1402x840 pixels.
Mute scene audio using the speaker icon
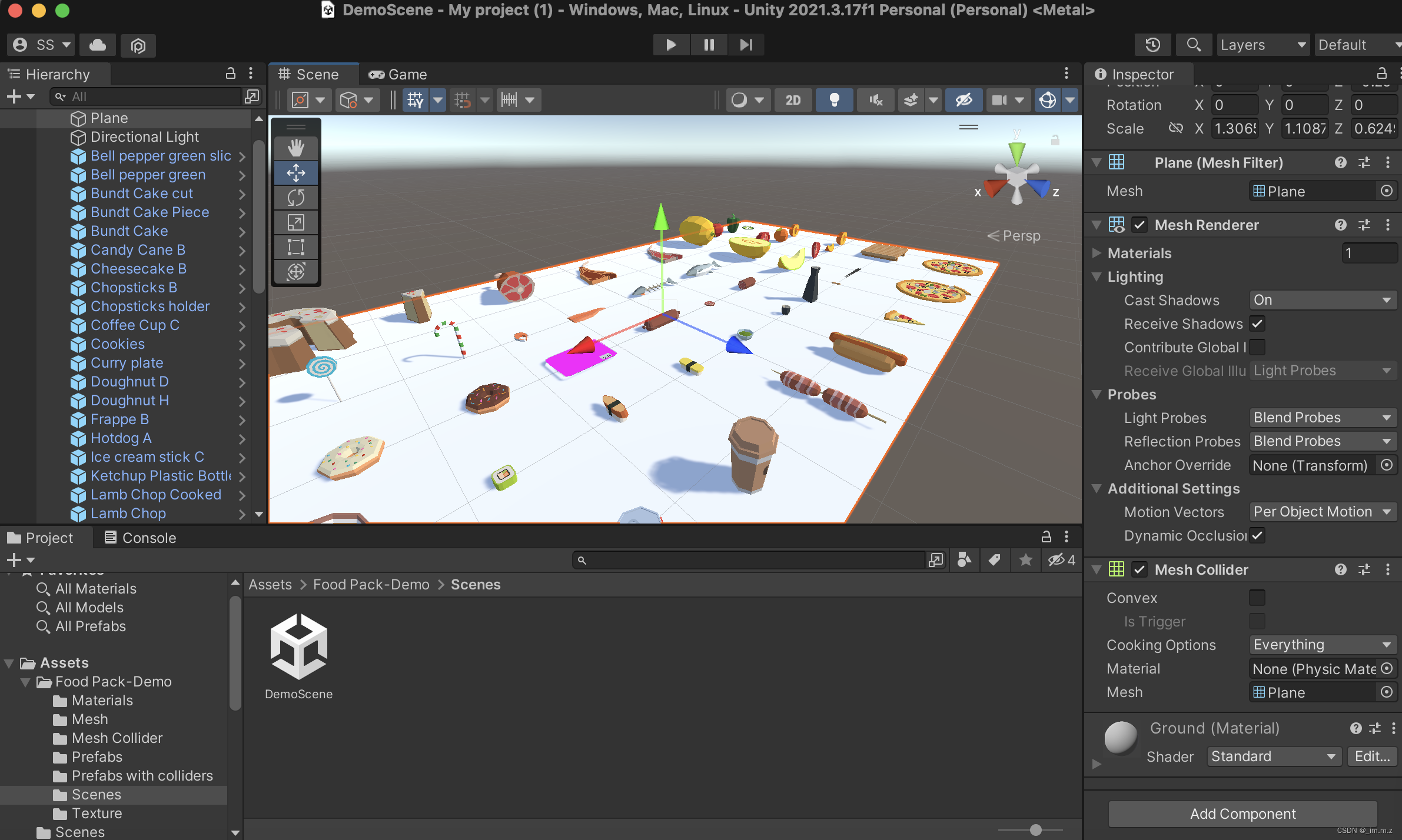pyautogui.click(x=875, y=99)
